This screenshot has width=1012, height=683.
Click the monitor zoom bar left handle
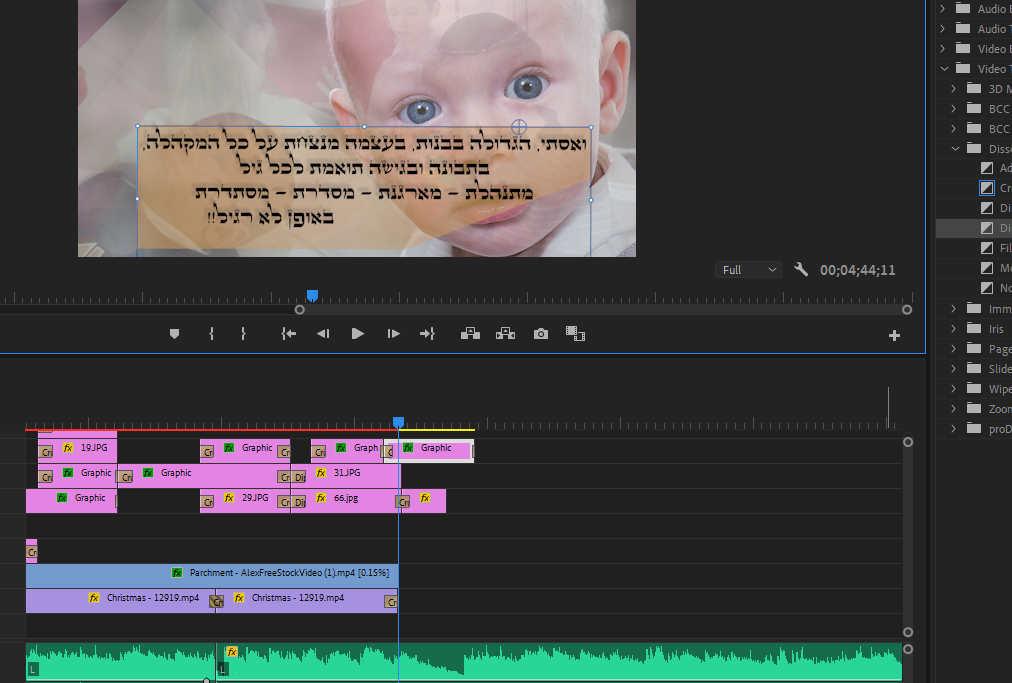pyautogui.click(x=299, y=310)
